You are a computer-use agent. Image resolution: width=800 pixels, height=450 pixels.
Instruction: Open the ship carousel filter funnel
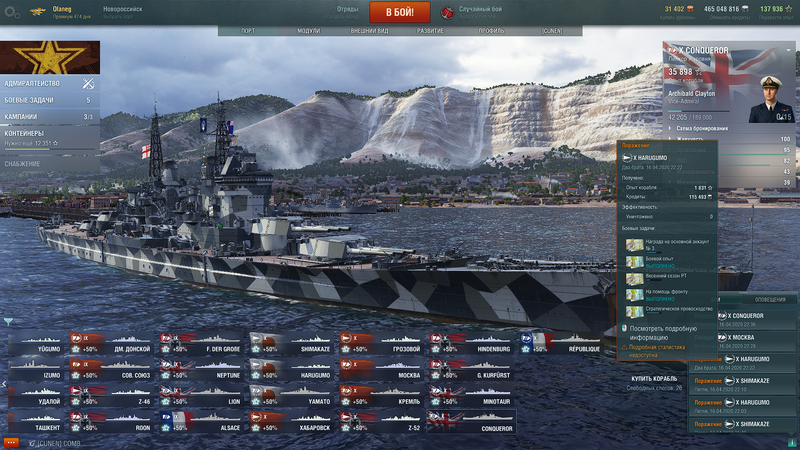point(8,321)
